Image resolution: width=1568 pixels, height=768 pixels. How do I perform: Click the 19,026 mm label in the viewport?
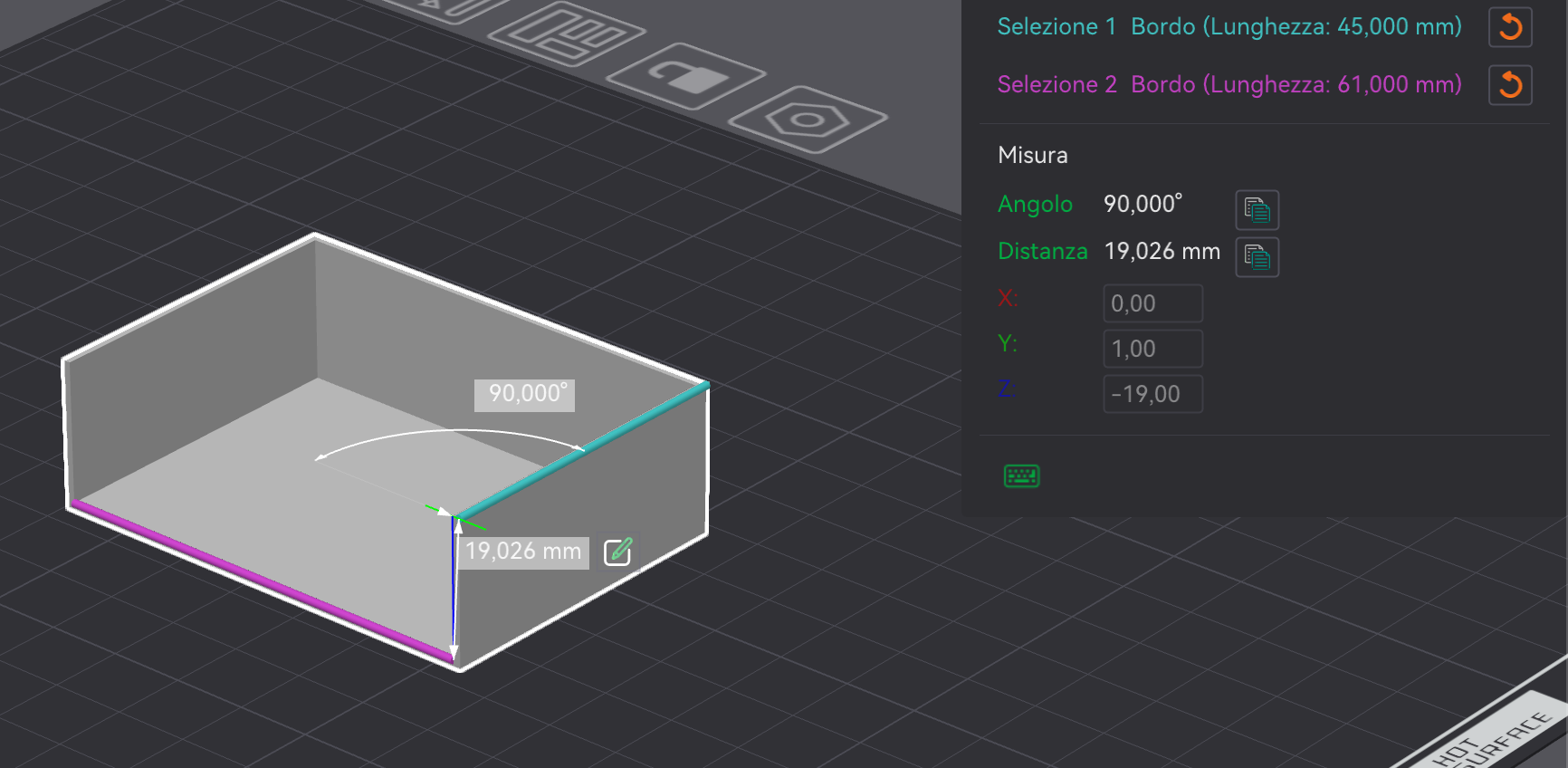click(523, 552)
